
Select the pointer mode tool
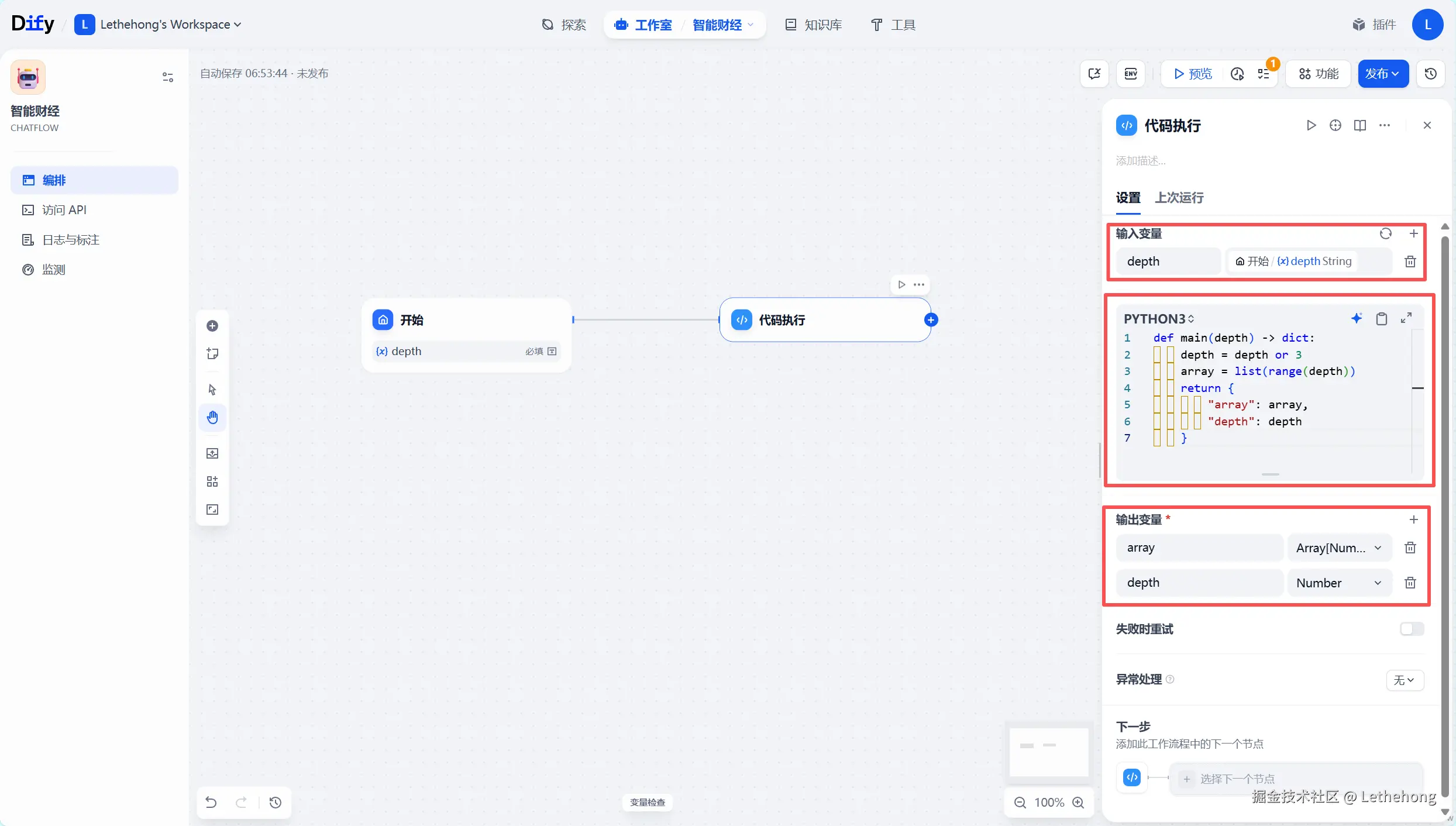click(x=212, y=390)
